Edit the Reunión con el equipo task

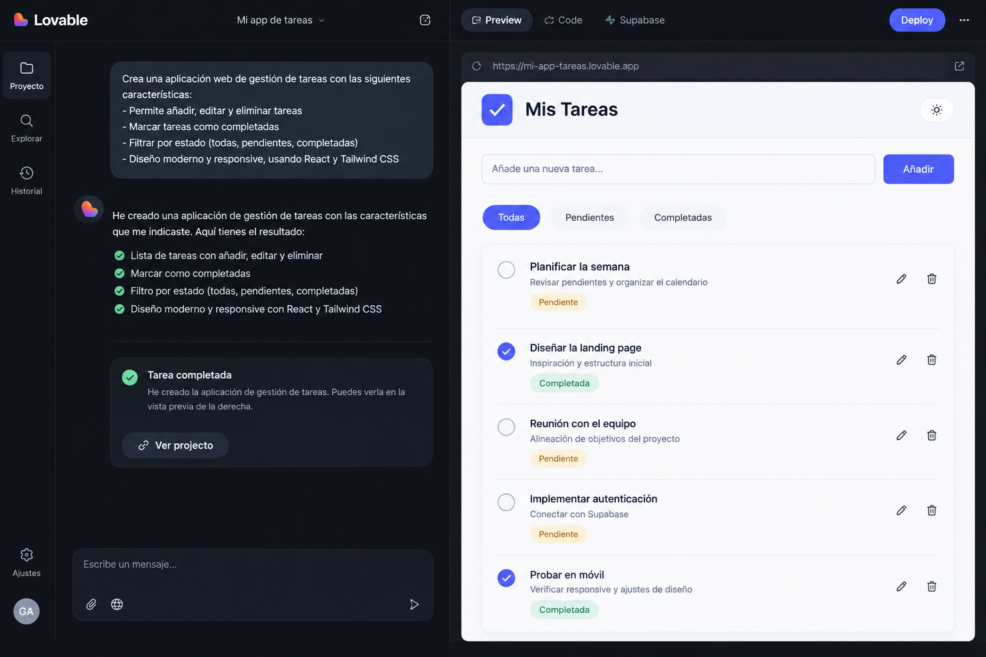click(901, 435)
